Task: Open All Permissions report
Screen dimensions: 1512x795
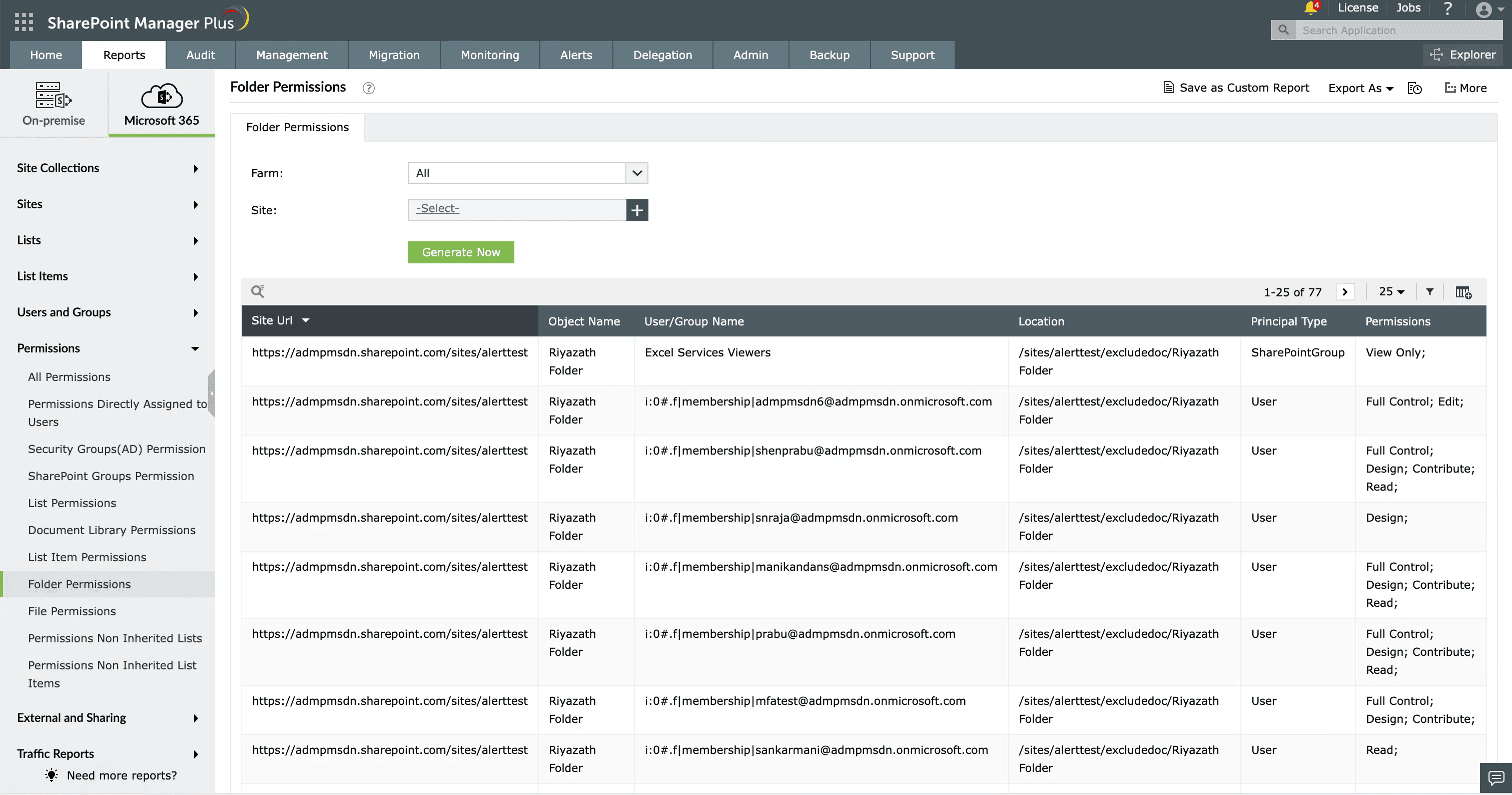Action: (x=69, y=377)
